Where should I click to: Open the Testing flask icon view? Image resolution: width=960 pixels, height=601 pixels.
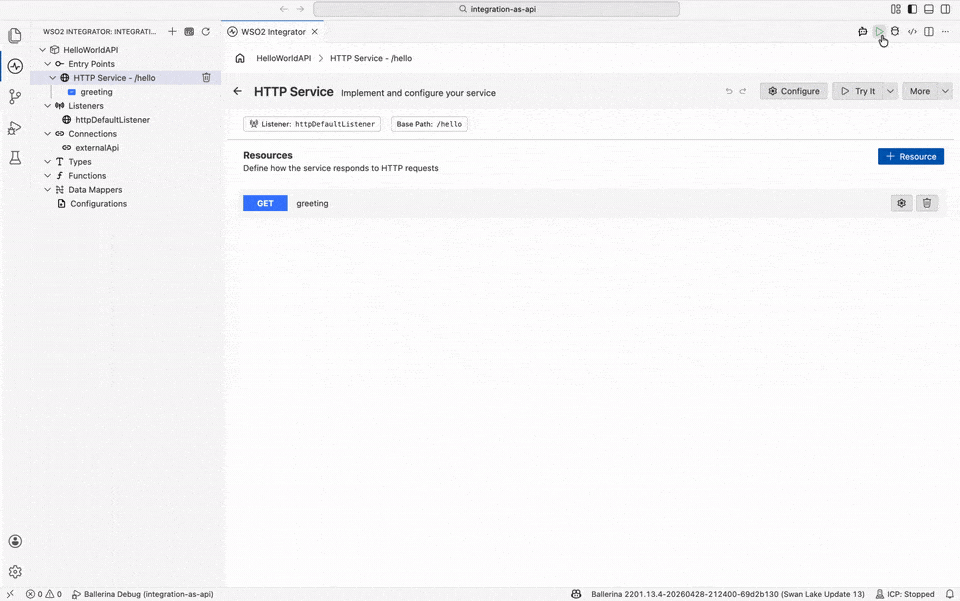[x=15, y=158]
